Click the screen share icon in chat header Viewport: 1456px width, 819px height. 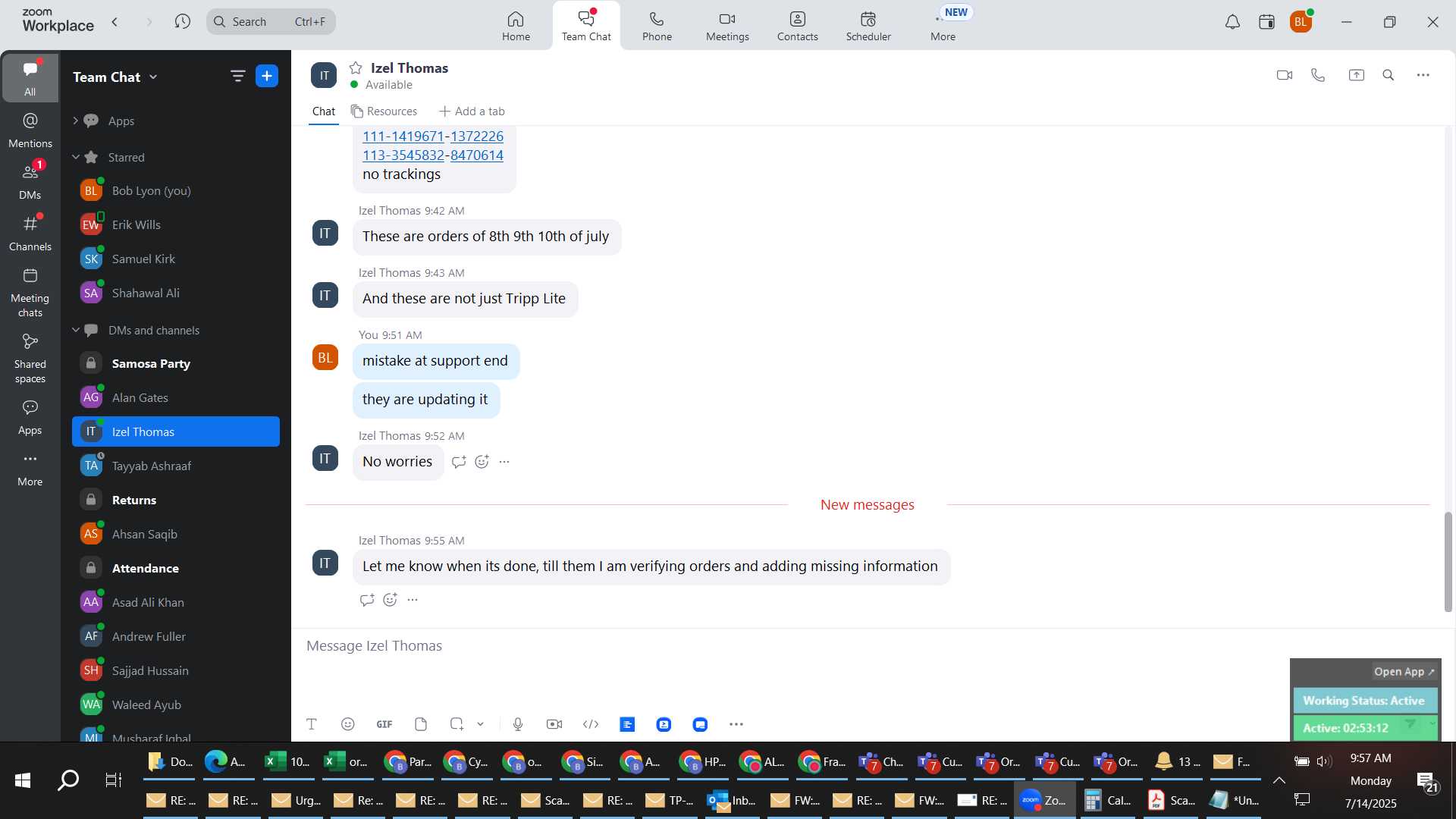pos(1356,75)
